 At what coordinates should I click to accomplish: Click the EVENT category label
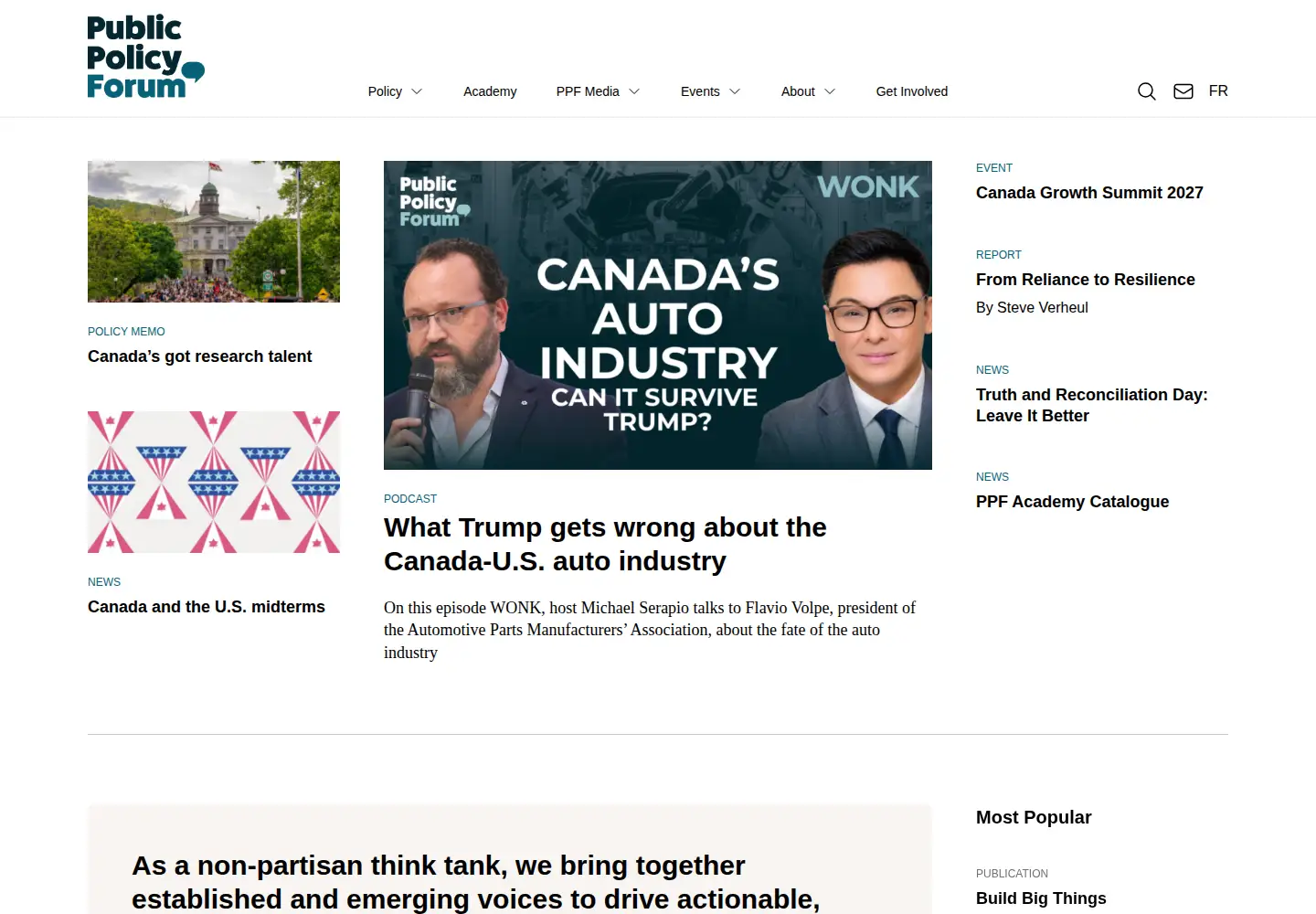click(994, 168)
